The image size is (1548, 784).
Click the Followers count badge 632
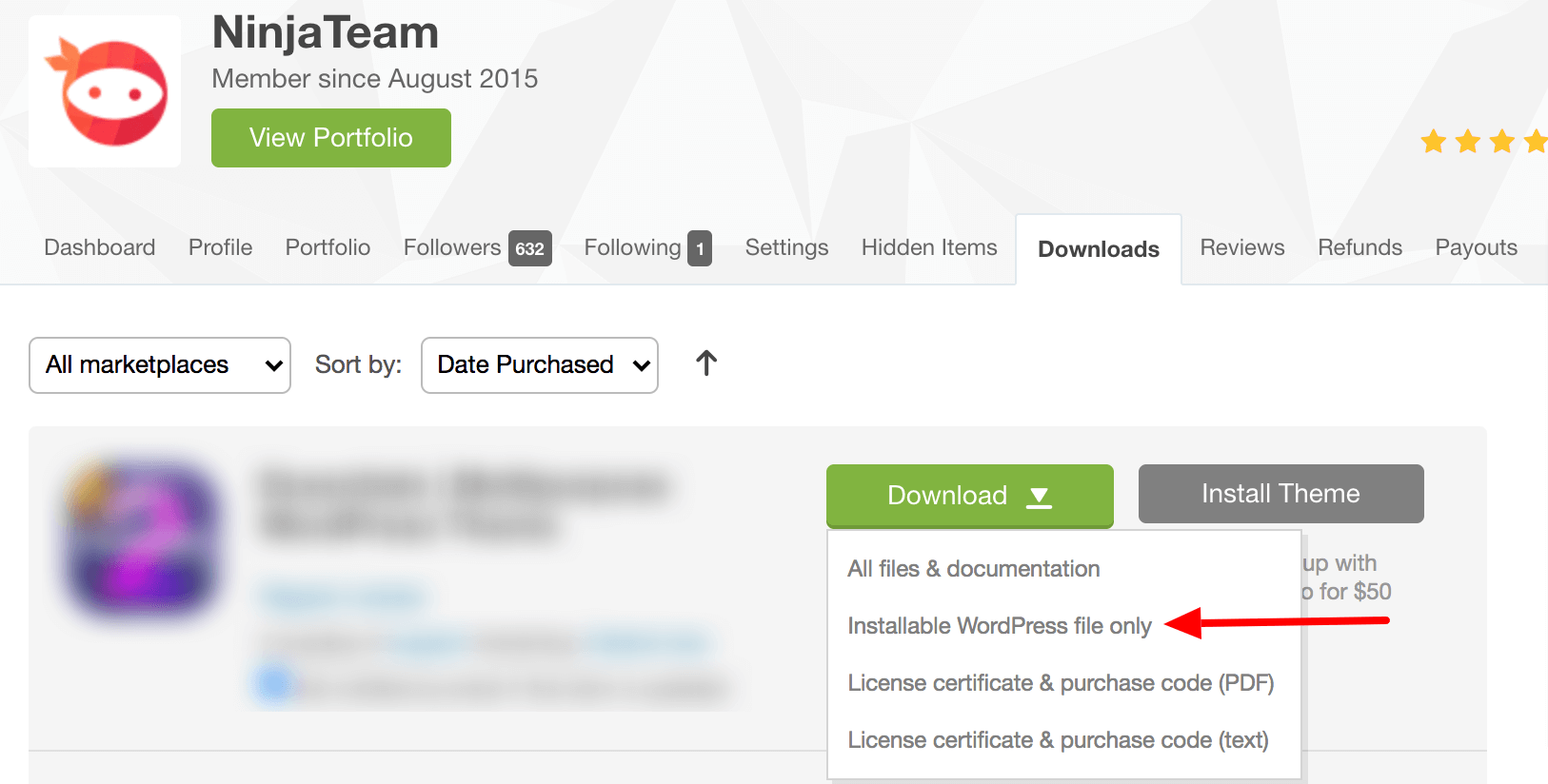[x=530, y=249]
